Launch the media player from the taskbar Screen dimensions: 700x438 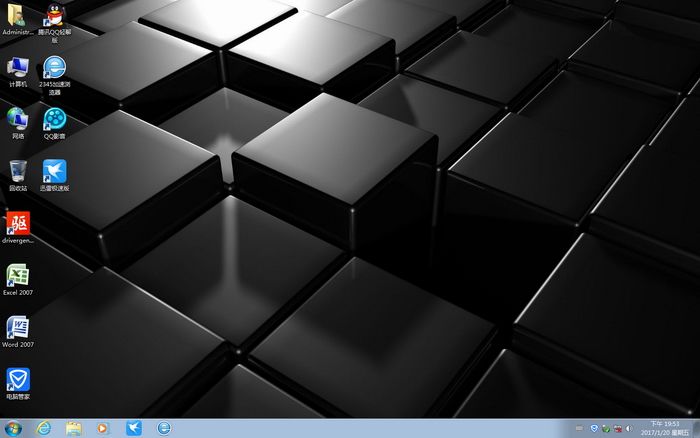click(x=103, y=428)
